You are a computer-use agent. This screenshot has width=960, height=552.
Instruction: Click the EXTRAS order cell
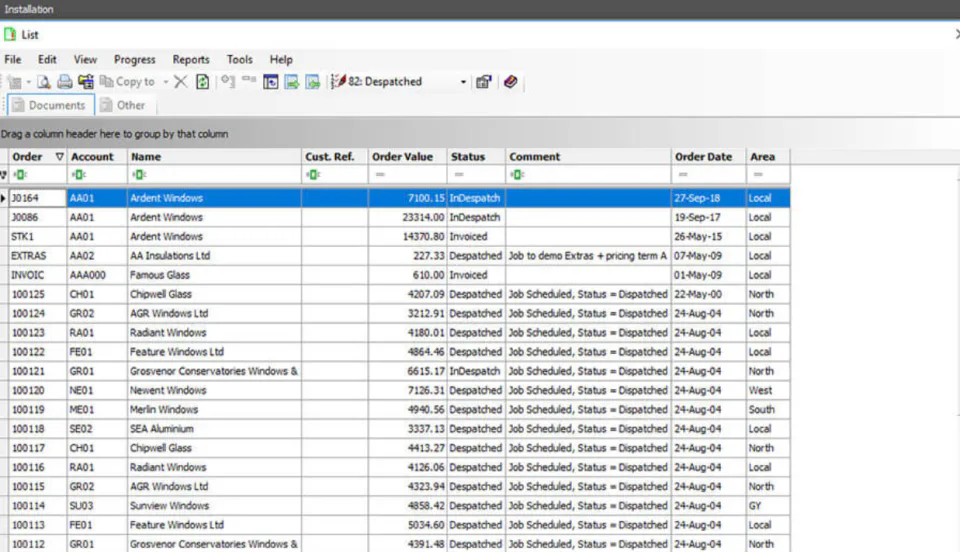pyautogui.click(x=38, y=256)
